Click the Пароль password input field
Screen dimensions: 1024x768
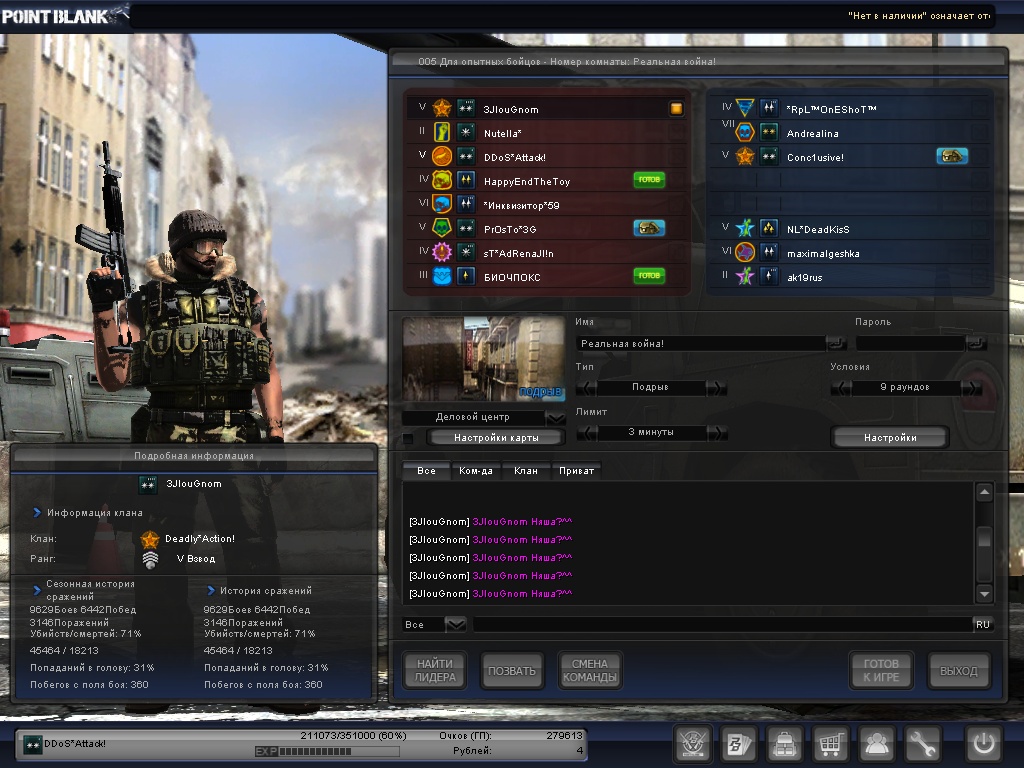pos(910,343)
